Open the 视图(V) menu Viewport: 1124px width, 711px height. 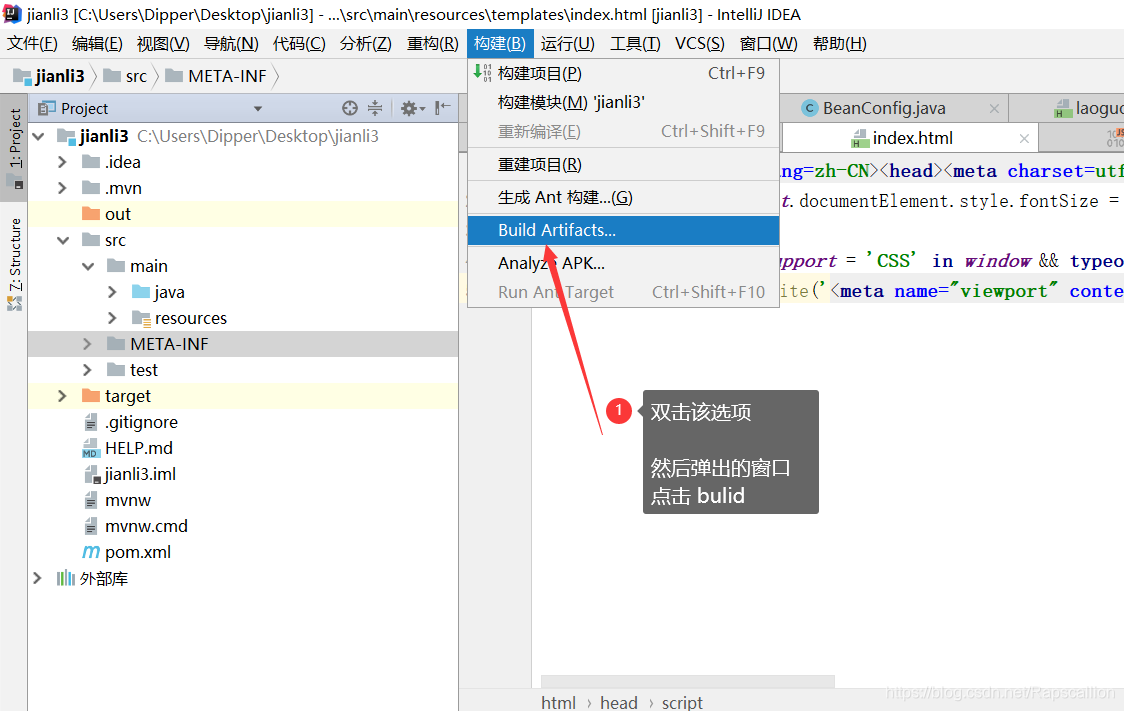163,44
